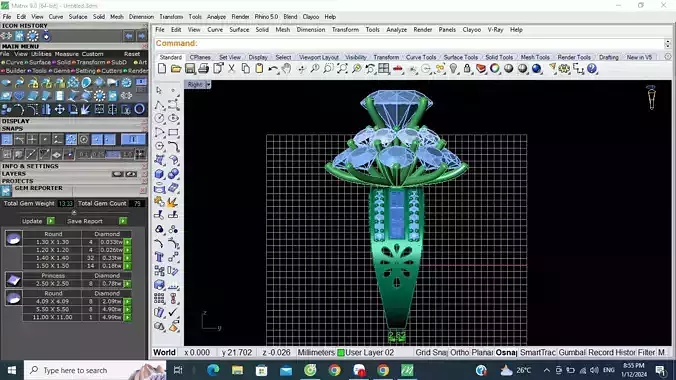676x380 pixels.
Task: Switch to the Curve Tools tab
Action: [x=421, y=57]
